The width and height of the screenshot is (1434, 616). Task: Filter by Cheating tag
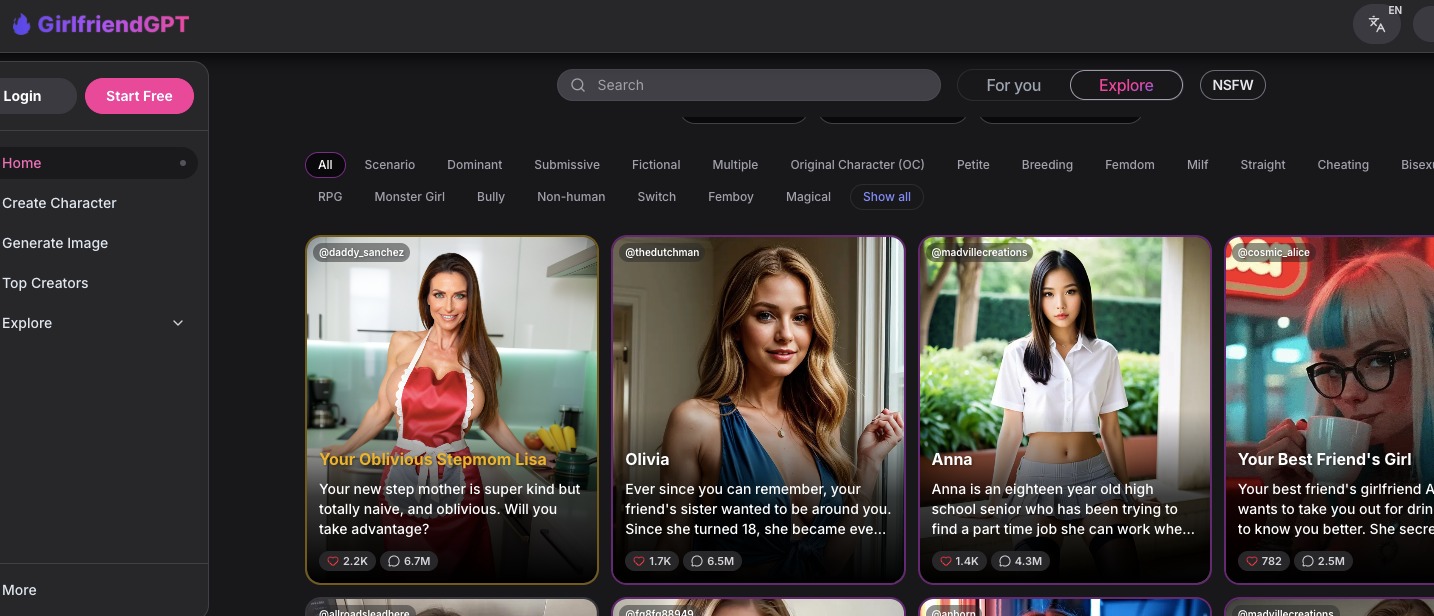click(x=1343, y=165)
